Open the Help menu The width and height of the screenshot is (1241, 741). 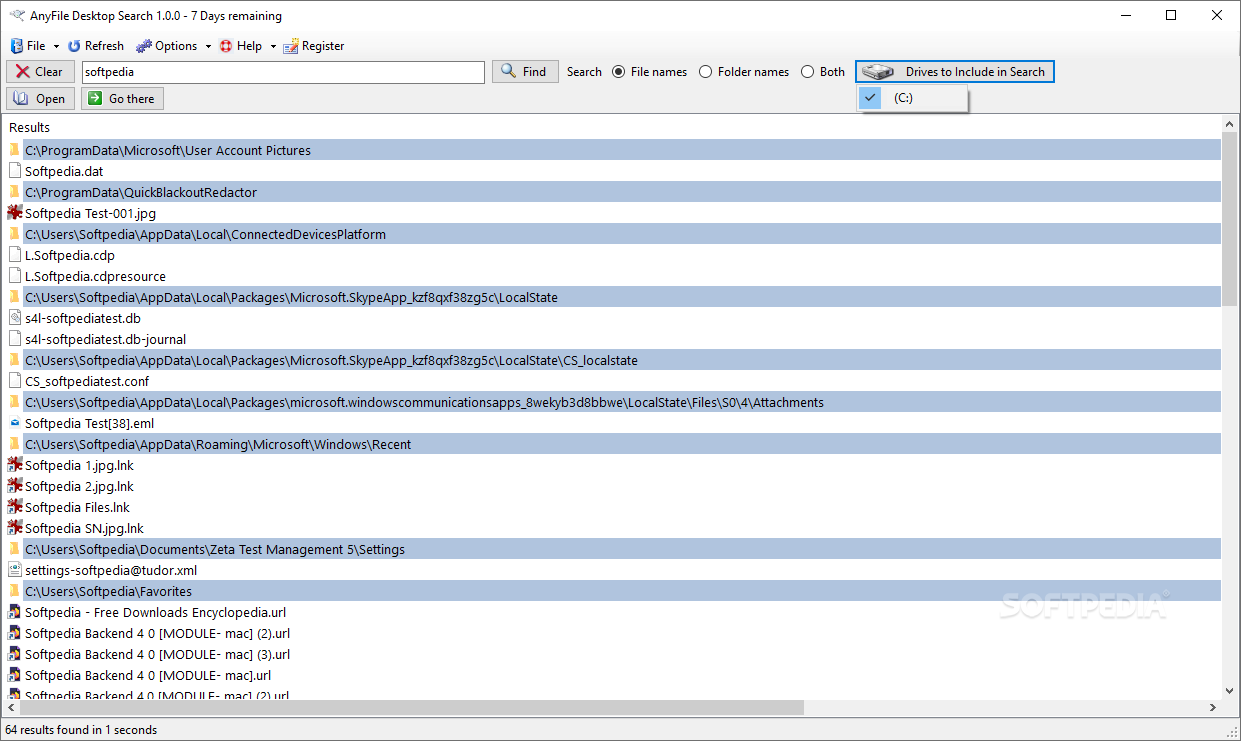(x=241, y=46)
